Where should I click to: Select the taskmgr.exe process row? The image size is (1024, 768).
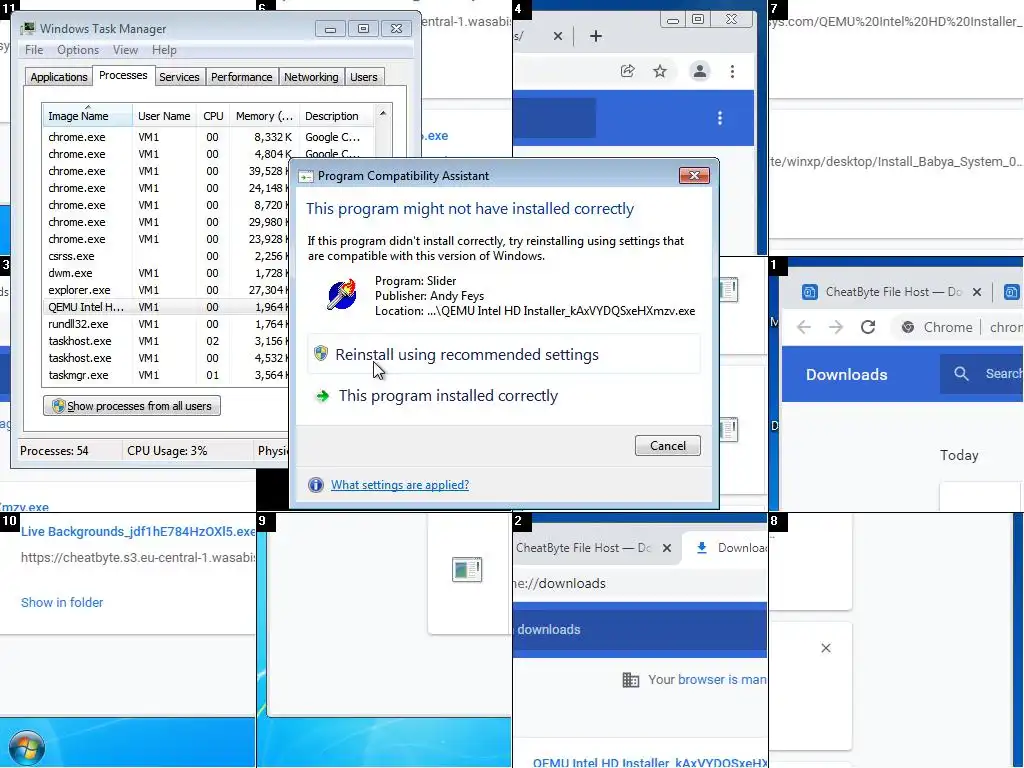click(x=167, y=375)
